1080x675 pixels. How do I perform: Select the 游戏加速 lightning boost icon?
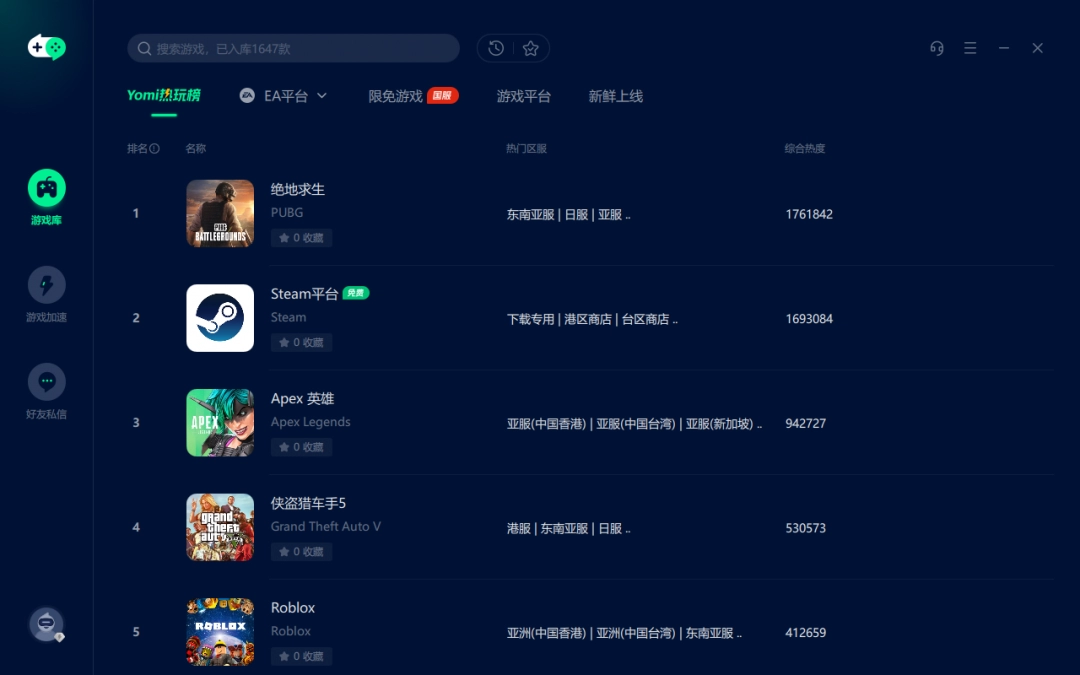point(46,285)
